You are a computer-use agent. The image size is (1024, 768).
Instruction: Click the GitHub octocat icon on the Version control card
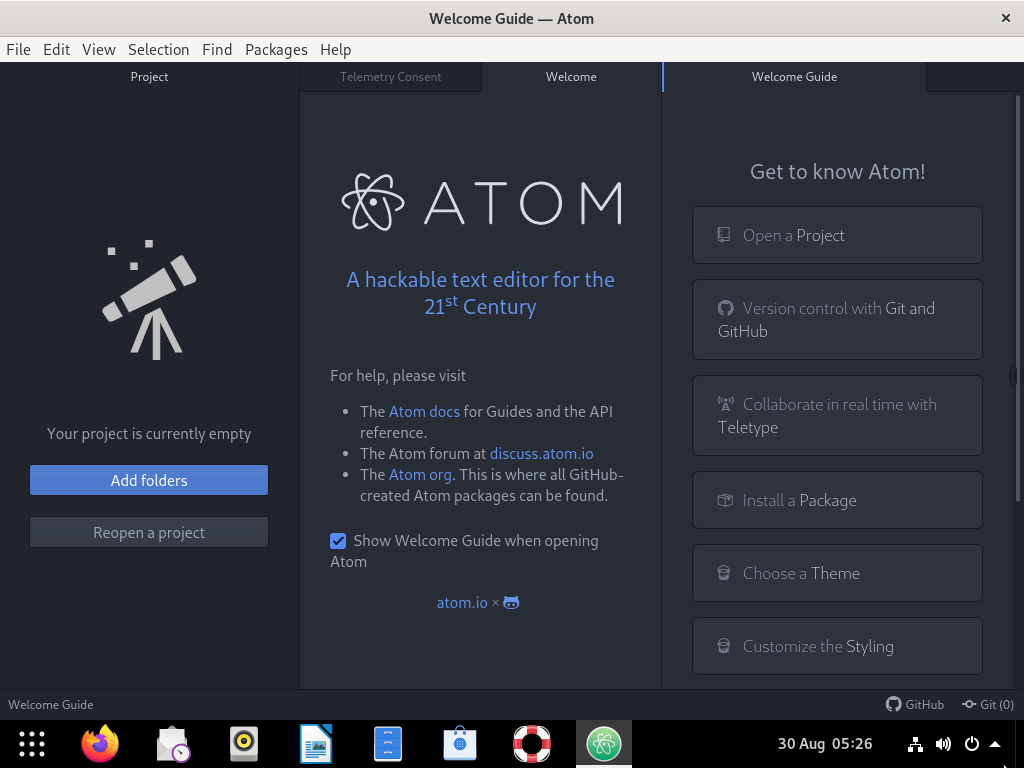726,308
